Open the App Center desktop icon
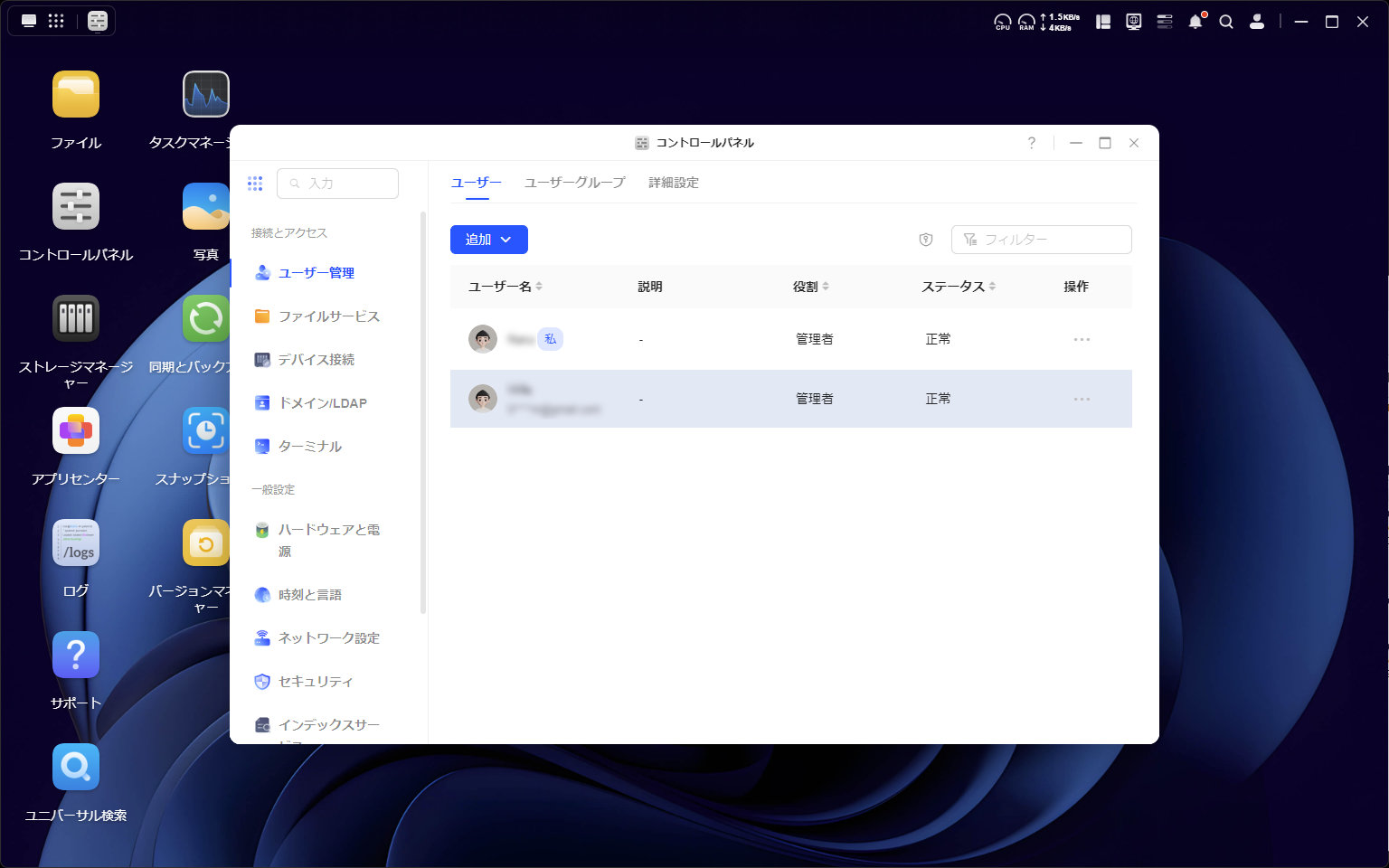This screenshot has width=1389, height=868. tap(76, 430)
